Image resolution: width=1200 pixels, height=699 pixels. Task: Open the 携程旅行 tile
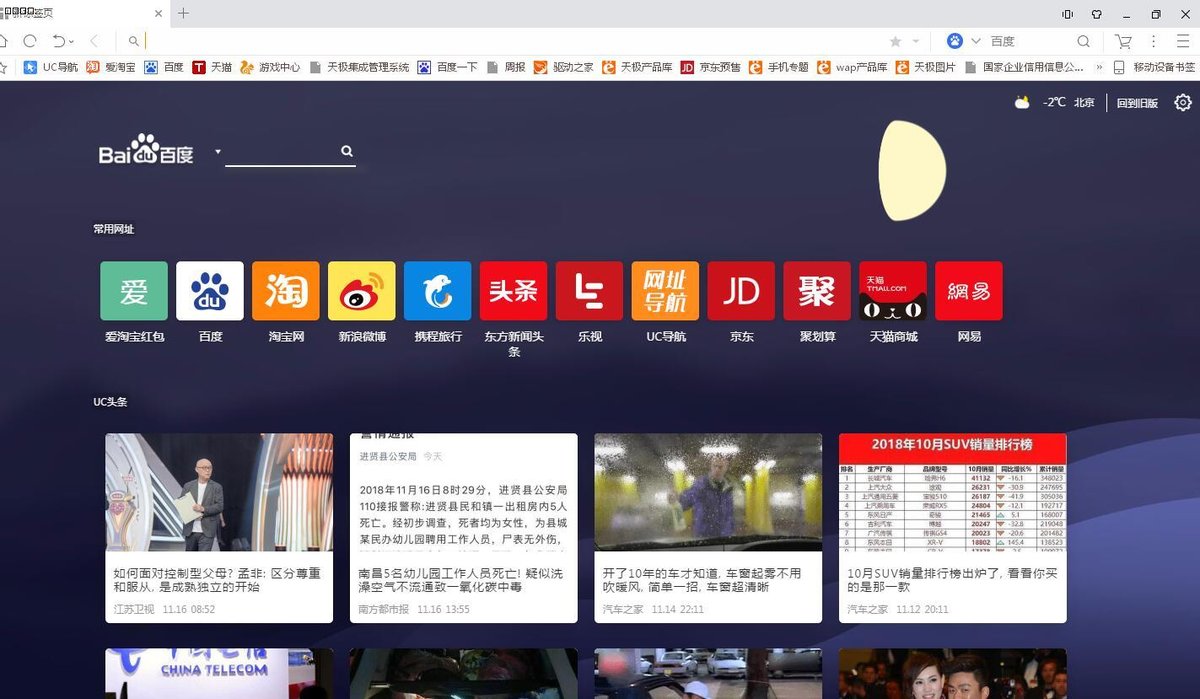click(438, 291)
